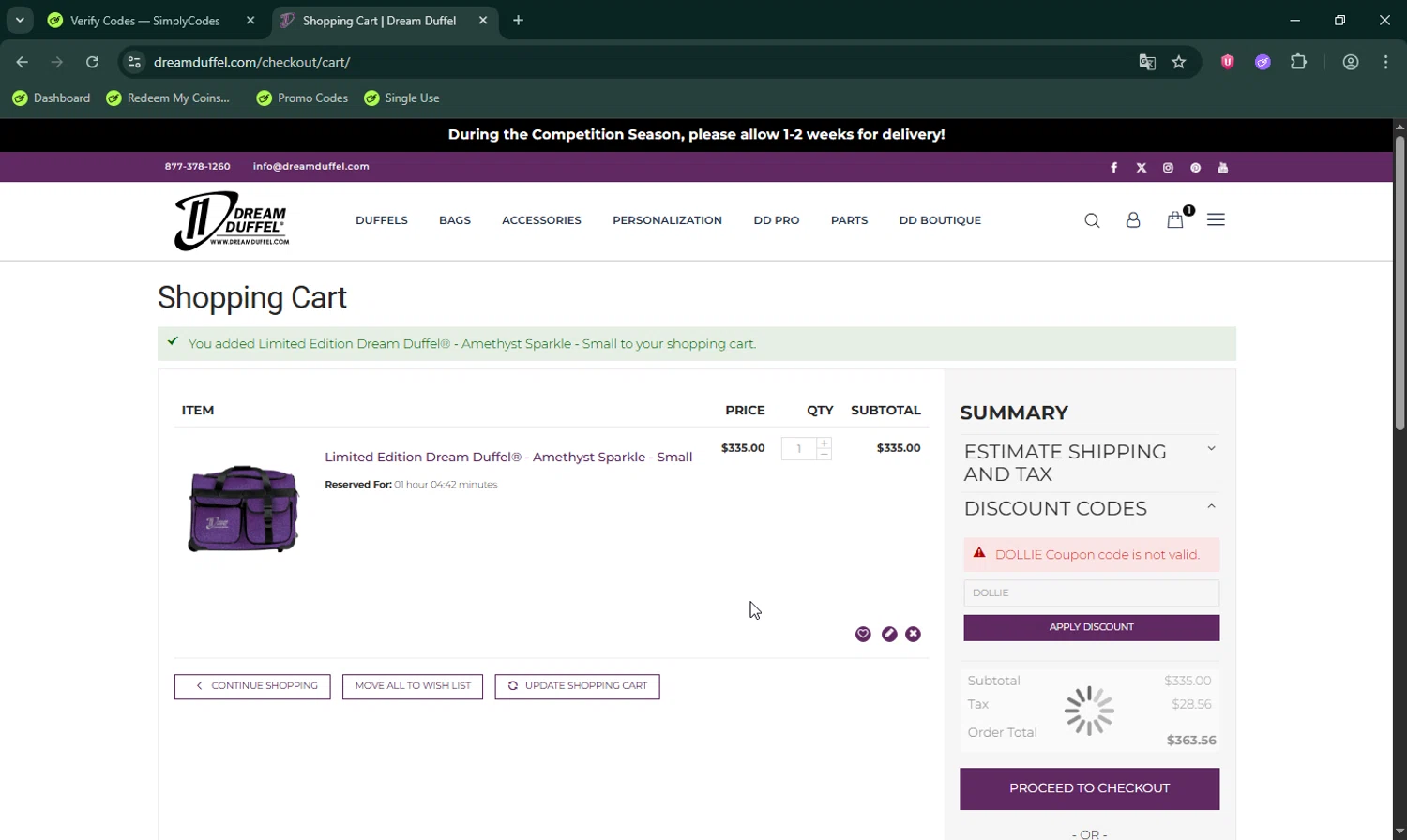Open the browser extensions puzzle icon
Viewport: 1407px width, 840px height.
[x=1298, y=62]
